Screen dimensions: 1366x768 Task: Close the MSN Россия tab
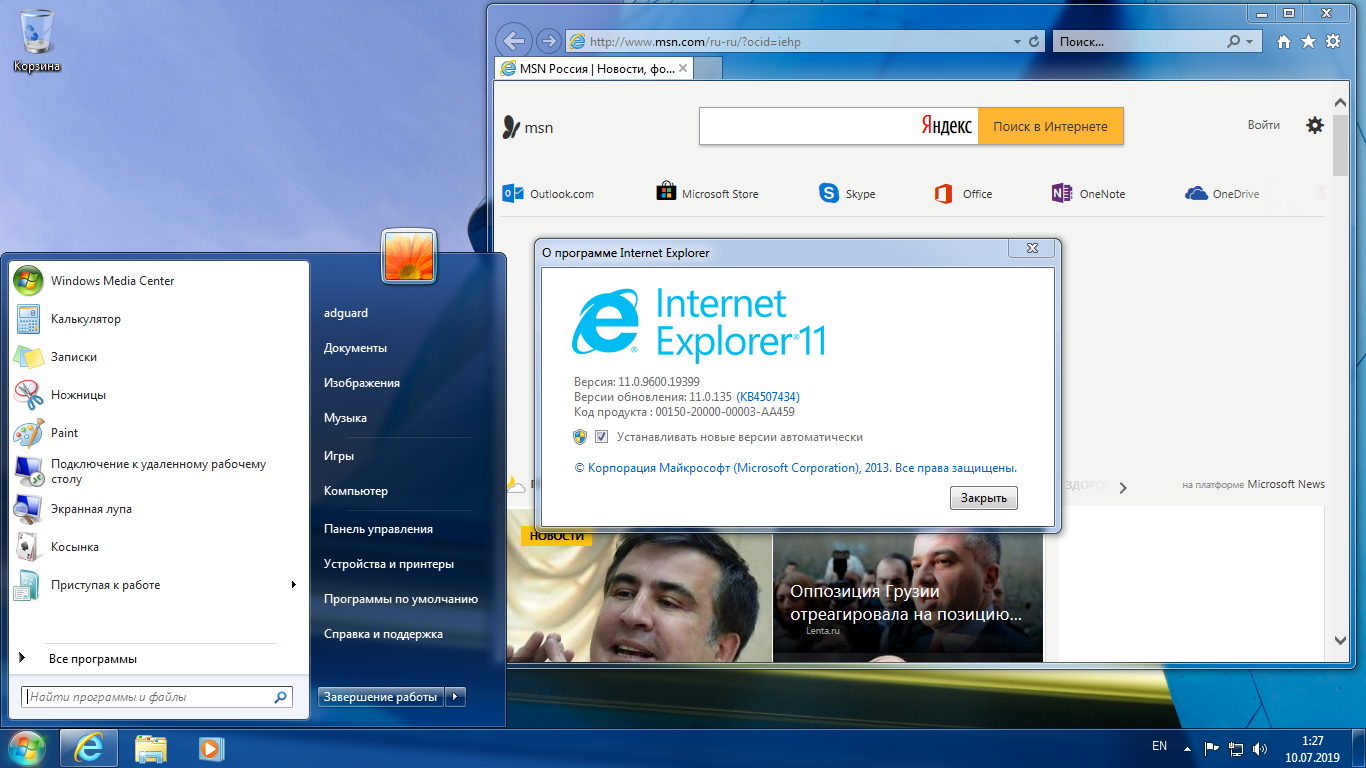[683, 69]
